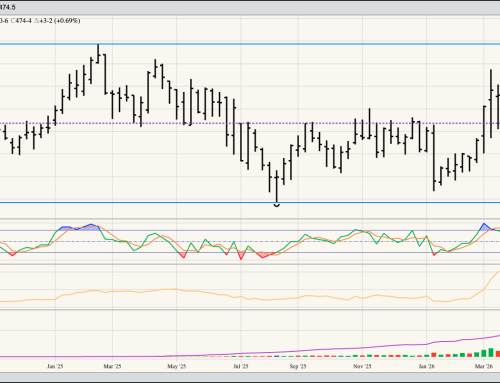This screenshot has width=500, height=383.
Task: Click the May '25 date axis label
Action: coord(176,366)
